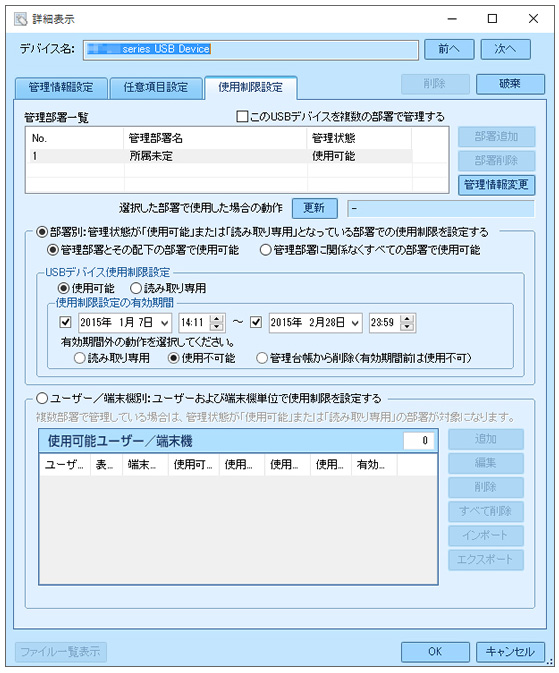Select 管理部署とその配下の部署で使用可能 option
This screenshot has width=559, height=673.
pyautogui.click(x=52, y=250)
